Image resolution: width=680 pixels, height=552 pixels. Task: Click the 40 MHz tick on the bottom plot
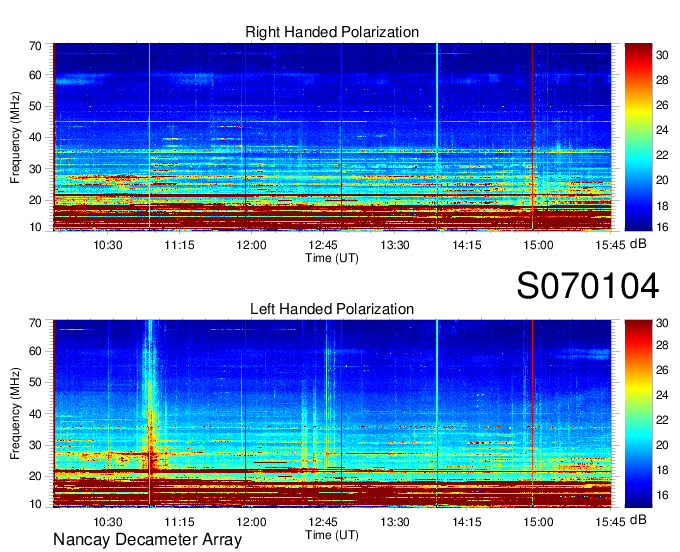[35, 414]
